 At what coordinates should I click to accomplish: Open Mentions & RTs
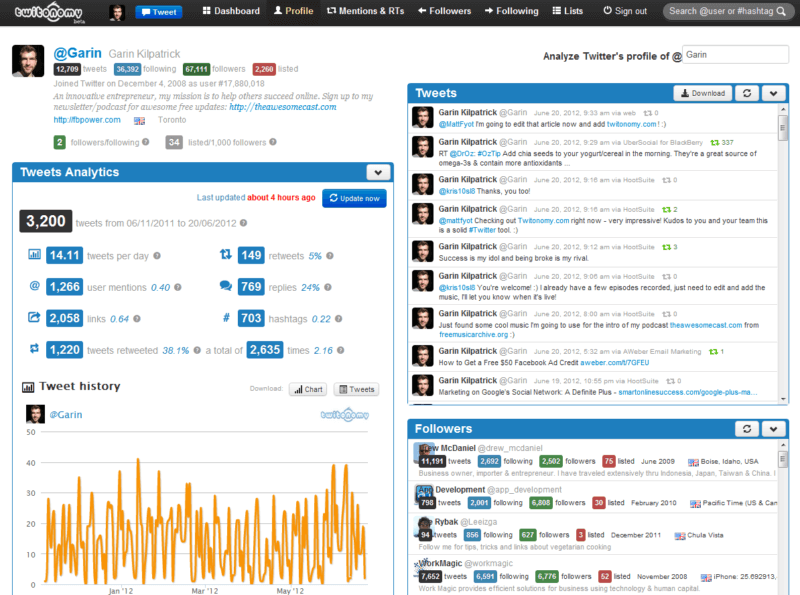coord(365,11)
